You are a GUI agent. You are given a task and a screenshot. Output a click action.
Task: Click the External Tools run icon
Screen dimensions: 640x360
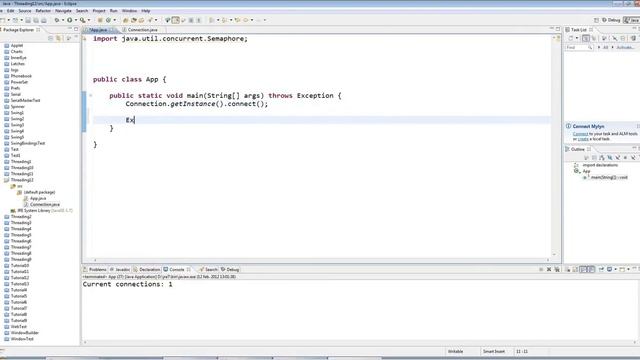[83, 20]
